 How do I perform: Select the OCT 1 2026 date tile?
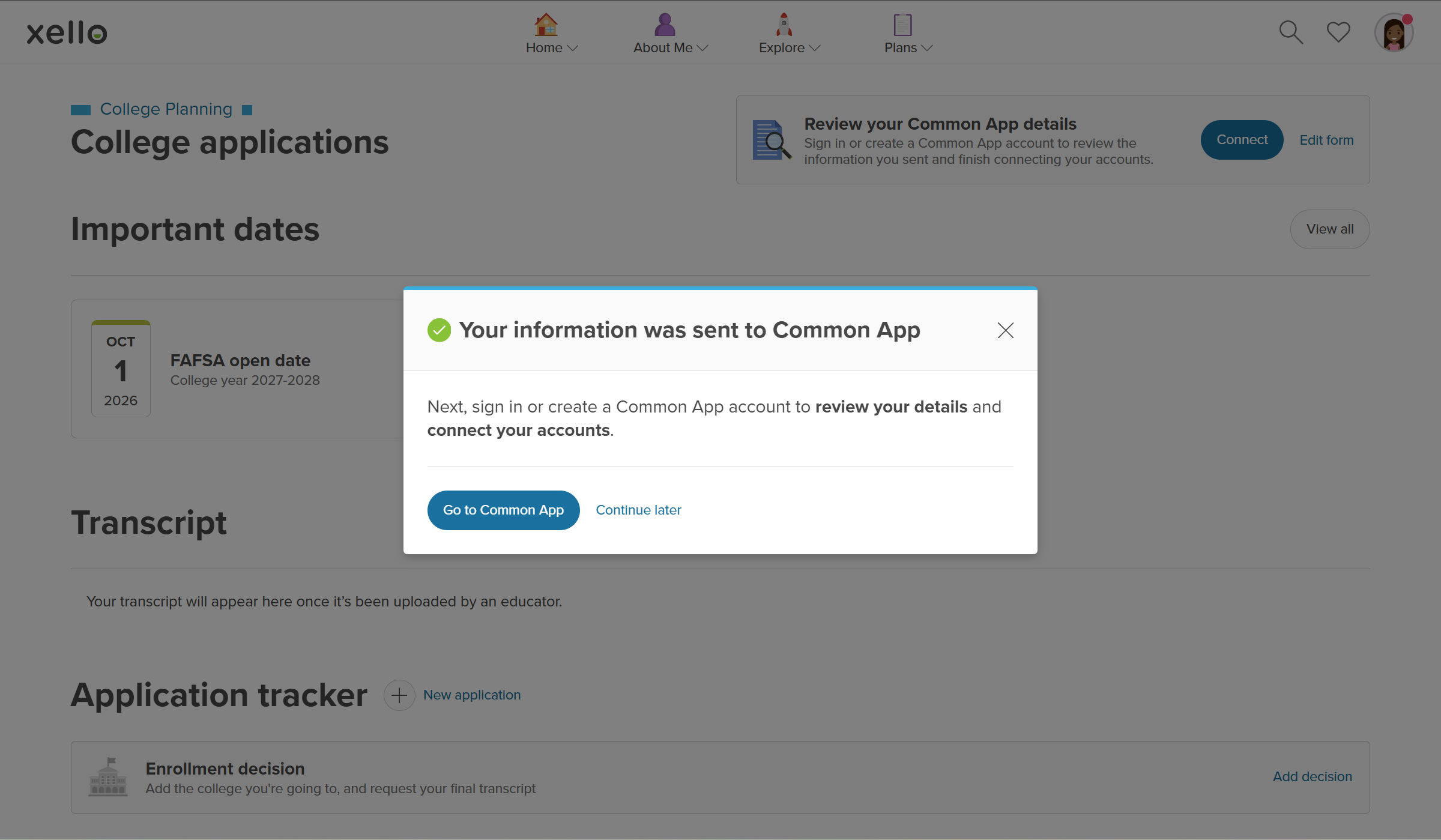(121, 369)
